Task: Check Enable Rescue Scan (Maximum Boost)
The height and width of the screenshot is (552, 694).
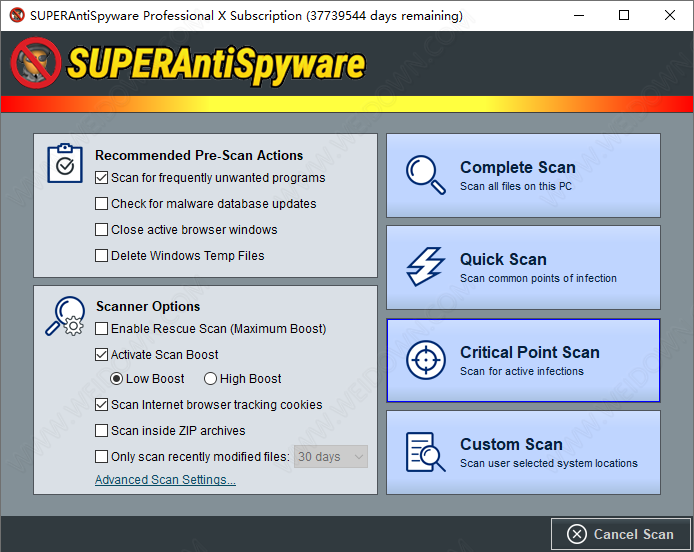Action: [101, 328]
